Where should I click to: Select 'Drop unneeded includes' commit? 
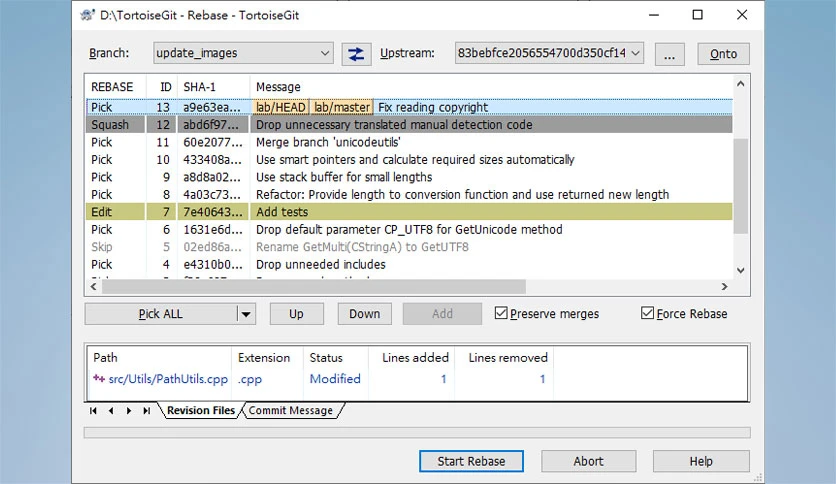point(409,264)
